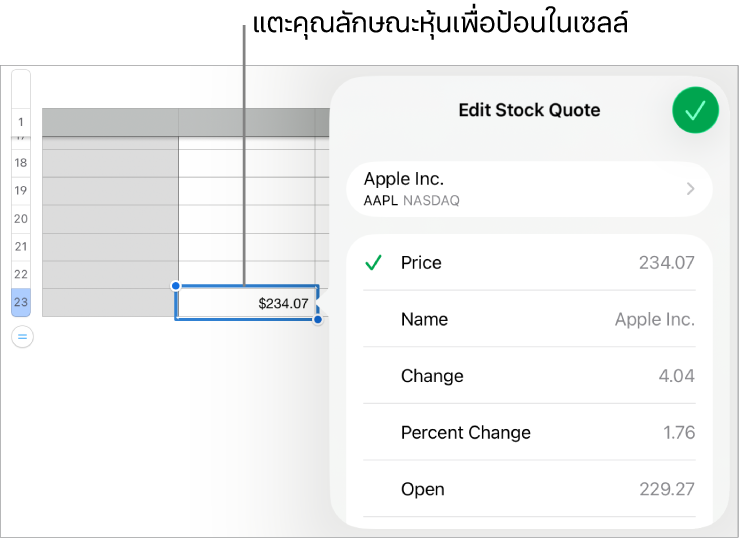Click the equals formula button below rows
Screen dimensions: 740x539
point(22,338)
